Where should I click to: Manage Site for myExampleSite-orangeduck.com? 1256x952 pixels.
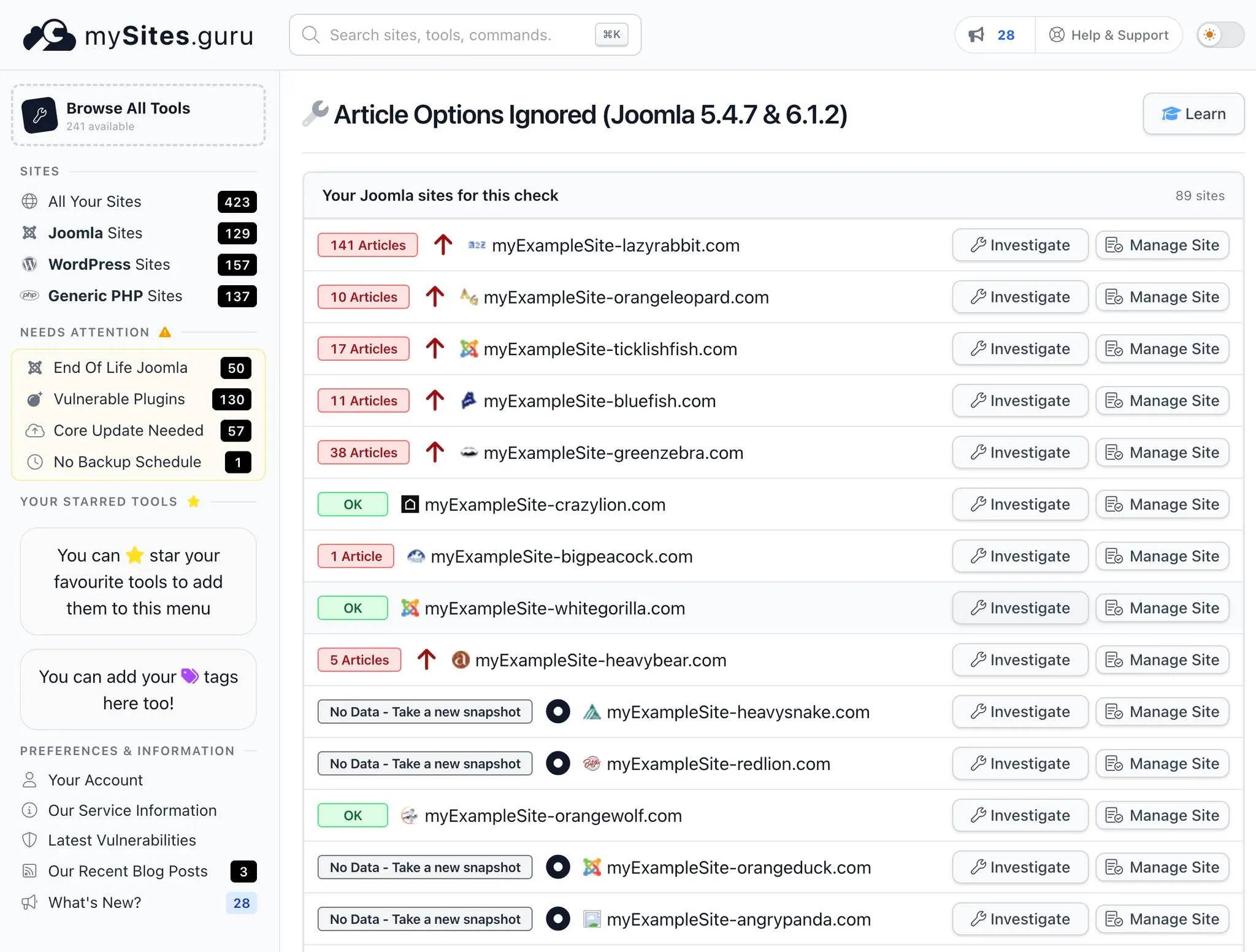[1162, 867]
